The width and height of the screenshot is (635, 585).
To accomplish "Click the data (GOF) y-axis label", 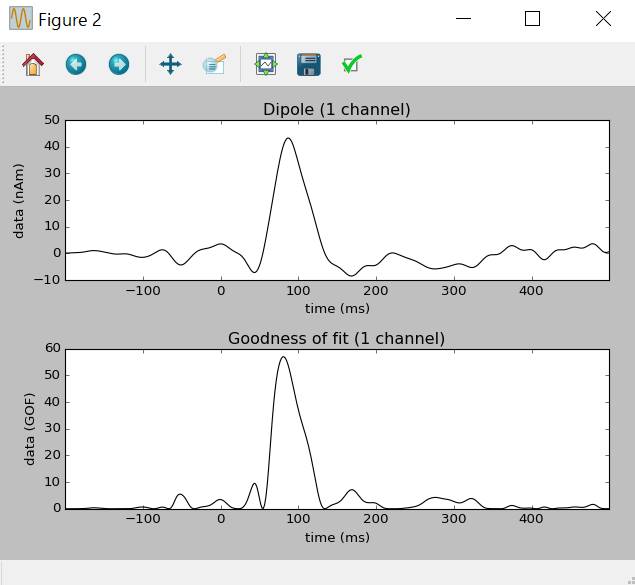I will tap(29, 428).
